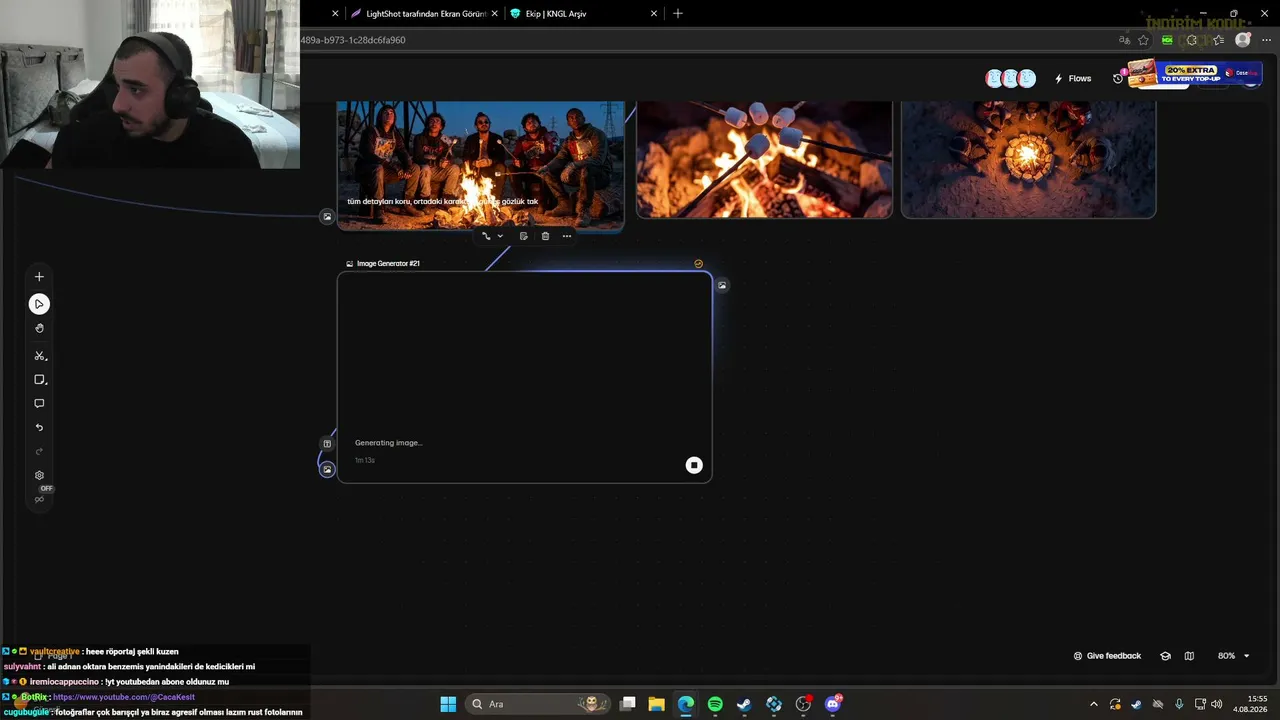Redo the last undone action
Image resolution: width=1280 pixels, height=720 pixels.
tap(39, 452)
